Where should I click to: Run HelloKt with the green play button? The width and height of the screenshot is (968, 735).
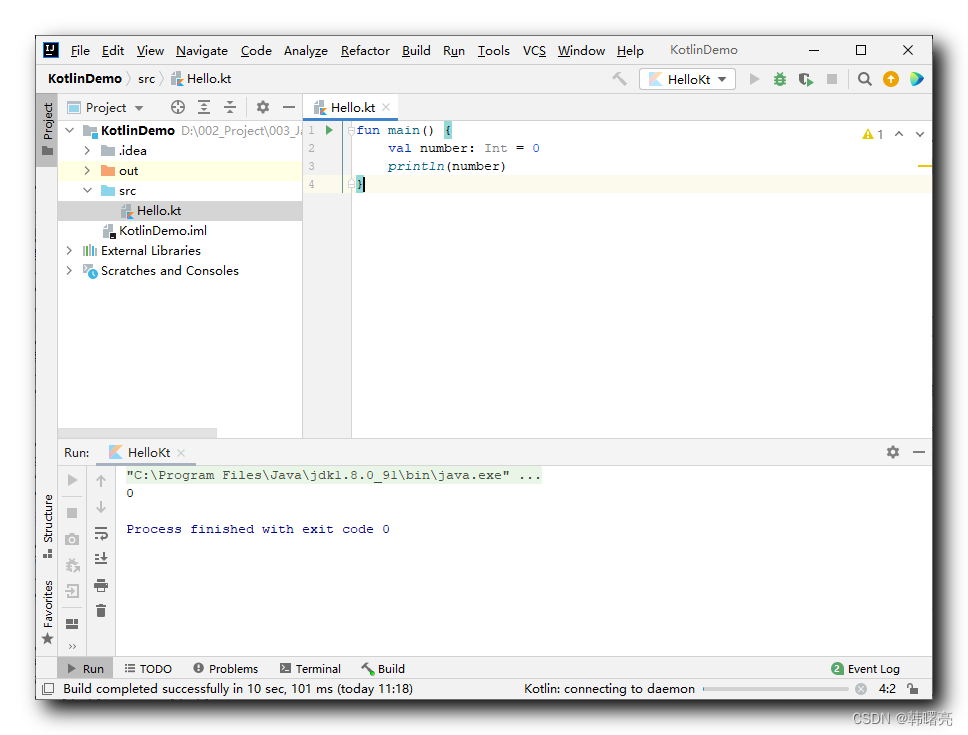point(754,79)
